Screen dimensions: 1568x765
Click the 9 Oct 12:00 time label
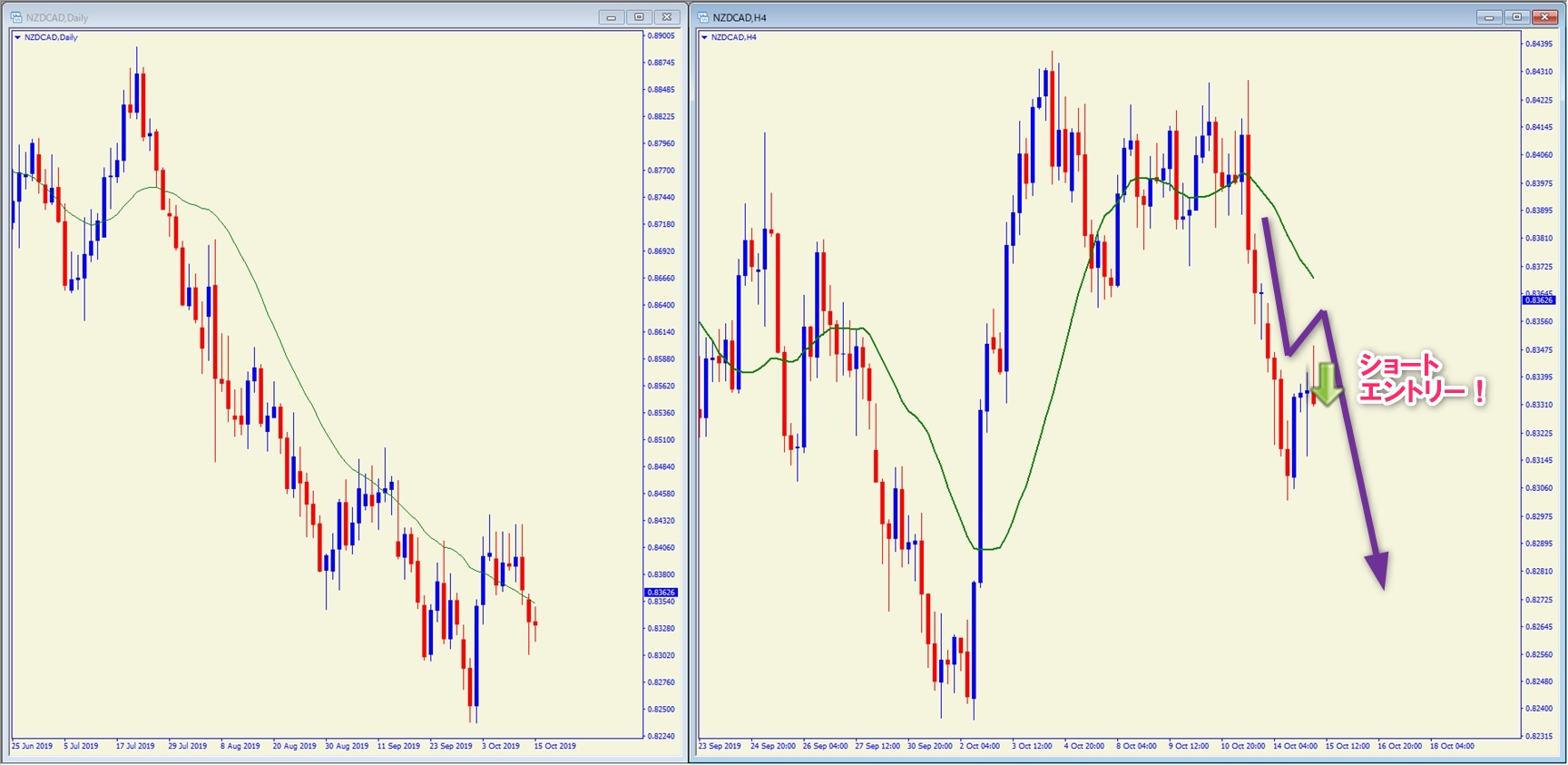click(1189, 746)
